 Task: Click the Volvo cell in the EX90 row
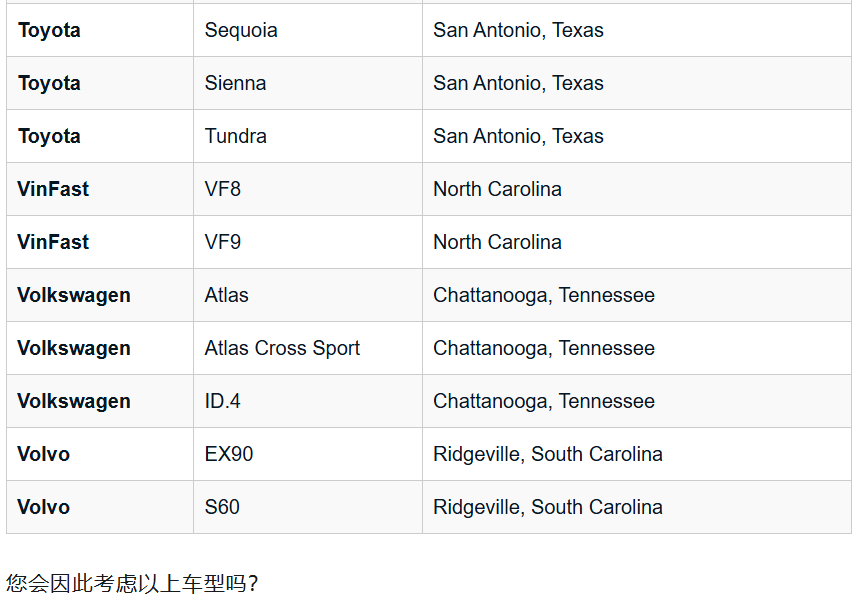(43, 454)
